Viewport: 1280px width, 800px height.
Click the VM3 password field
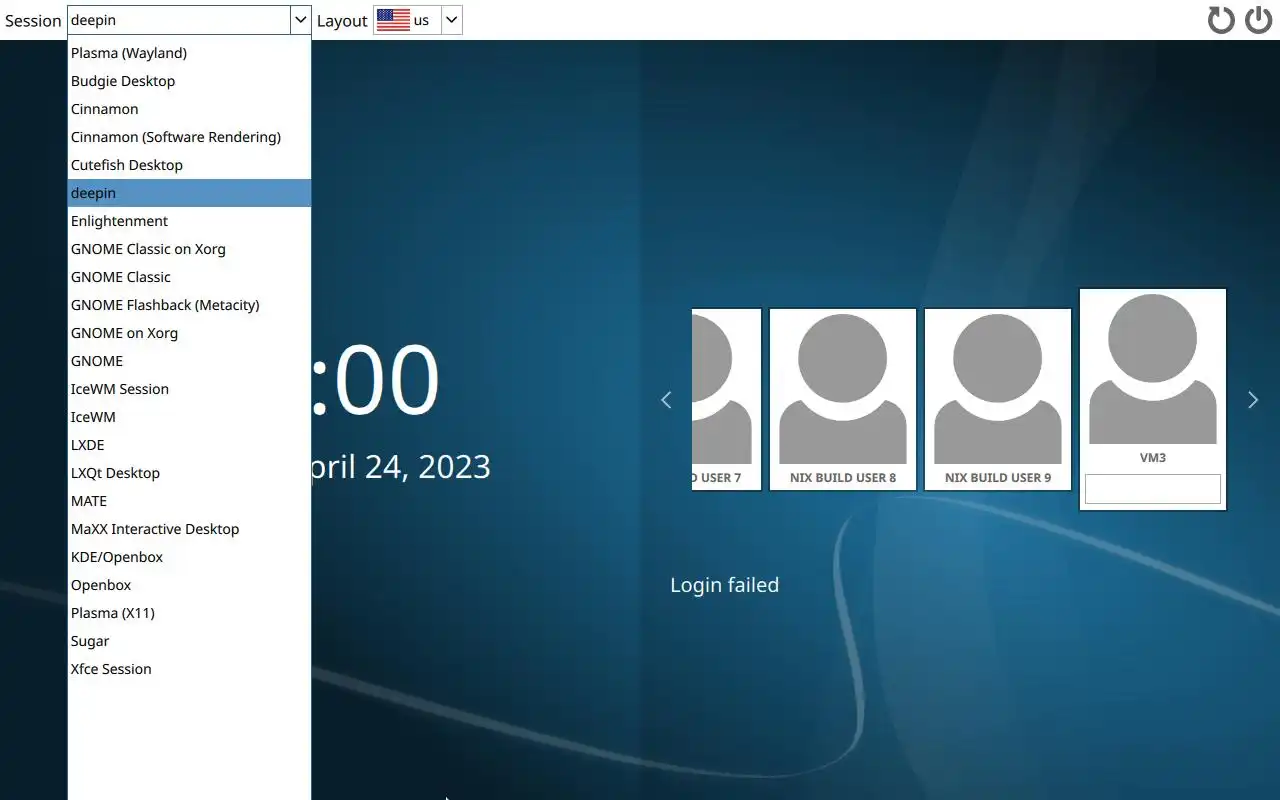[x=1153, y=489]
